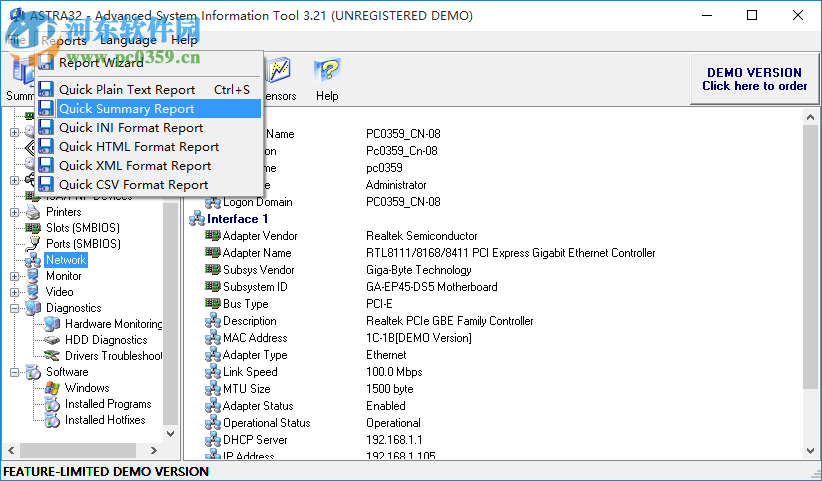Image resolution: width=822 pixels, height=481 pixels.
Task: Open the Help menu in menu bar
Action: pos(184,40)
